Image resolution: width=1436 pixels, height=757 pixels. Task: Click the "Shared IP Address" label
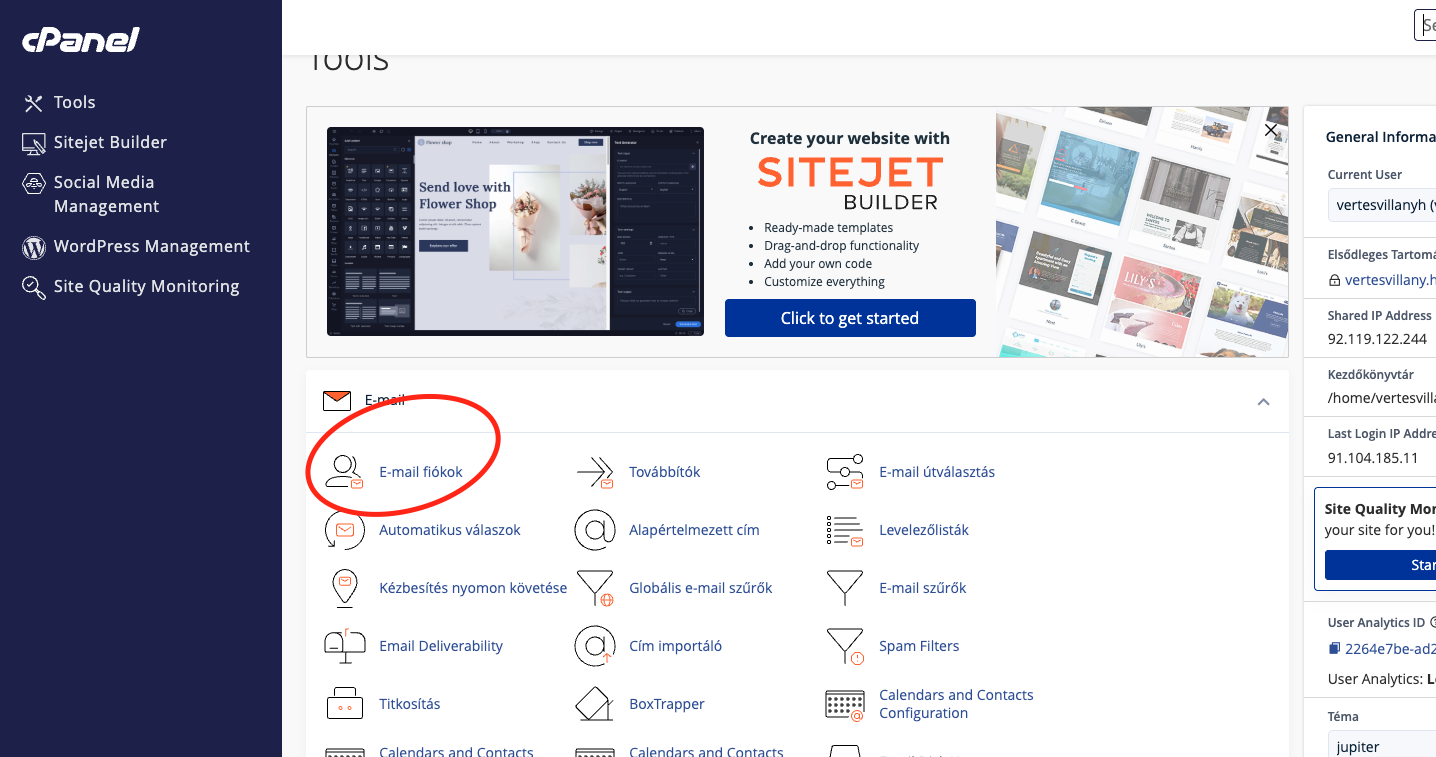click(x=1380, y=316)
